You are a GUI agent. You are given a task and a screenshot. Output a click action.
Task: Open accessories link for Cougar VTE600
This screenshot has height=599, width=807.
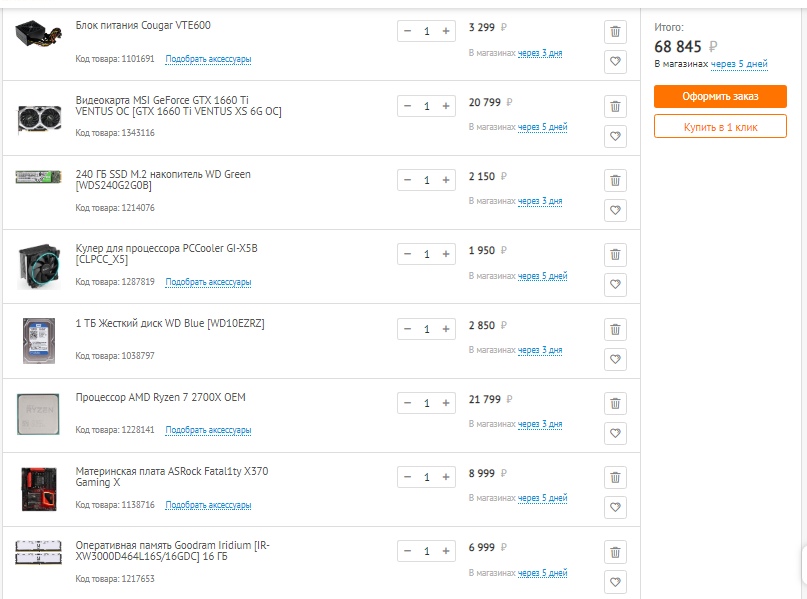click(208, 59)
